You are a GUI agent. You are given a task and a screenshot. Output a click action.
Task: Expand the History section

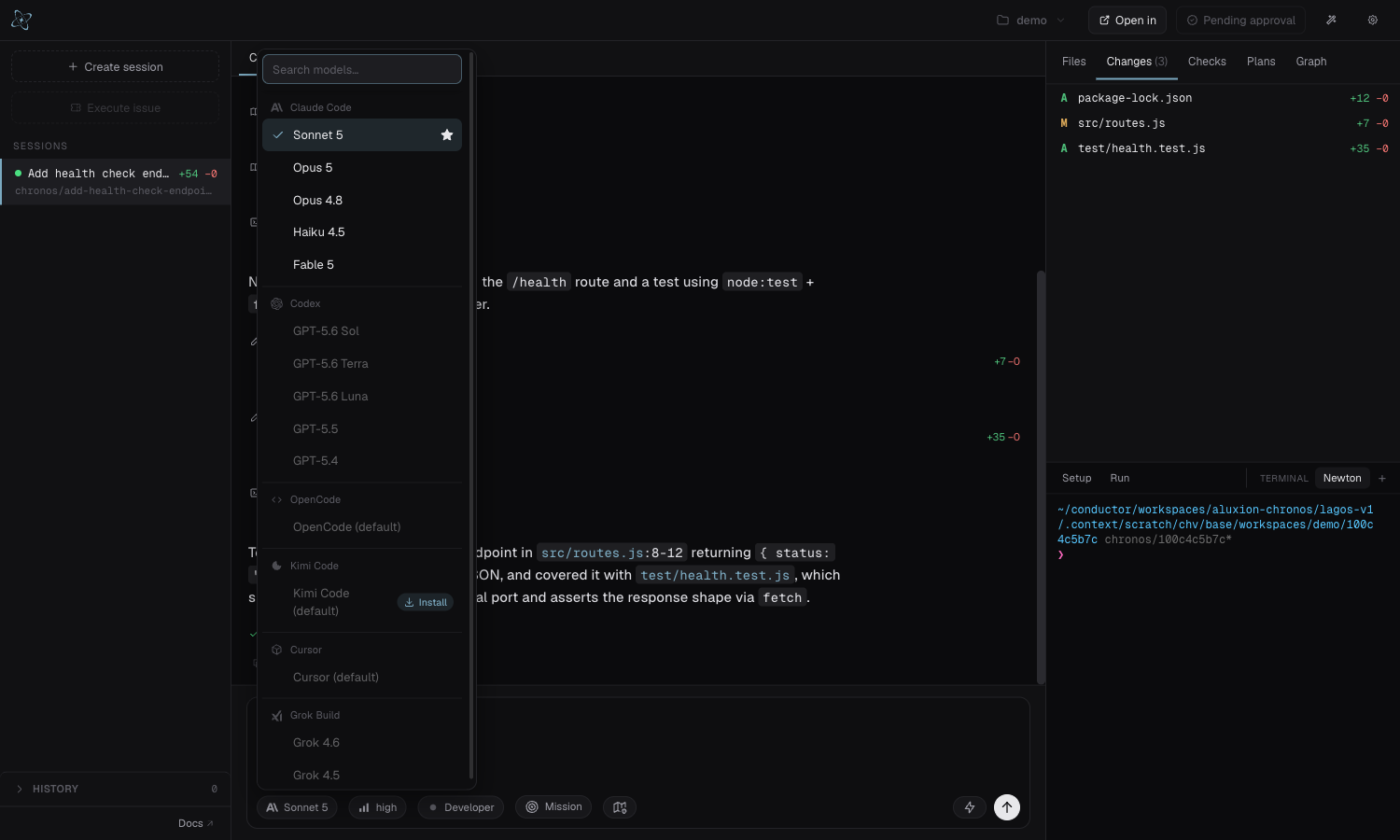pos(116,789)
